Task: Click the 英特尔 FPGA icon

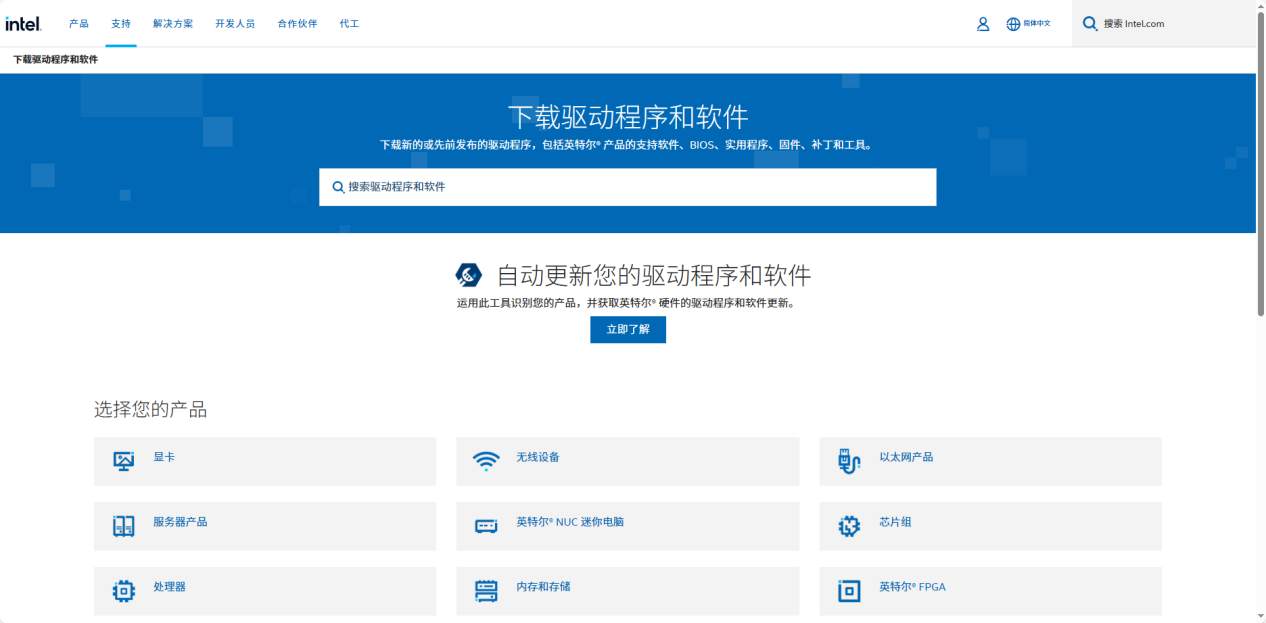Action: (849, 590)
